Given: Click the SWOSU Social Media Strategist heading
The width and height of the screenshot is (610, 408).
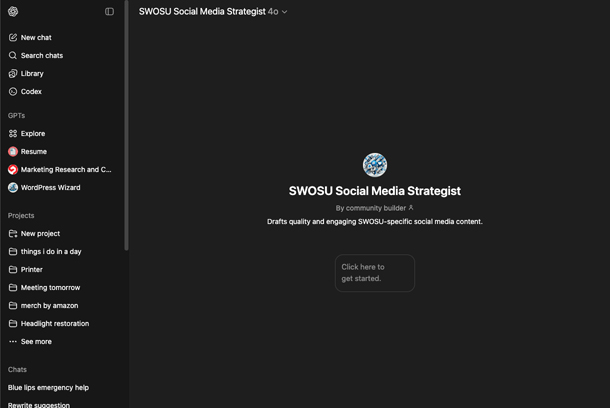Looking at the screenshot, I should 375,191.
